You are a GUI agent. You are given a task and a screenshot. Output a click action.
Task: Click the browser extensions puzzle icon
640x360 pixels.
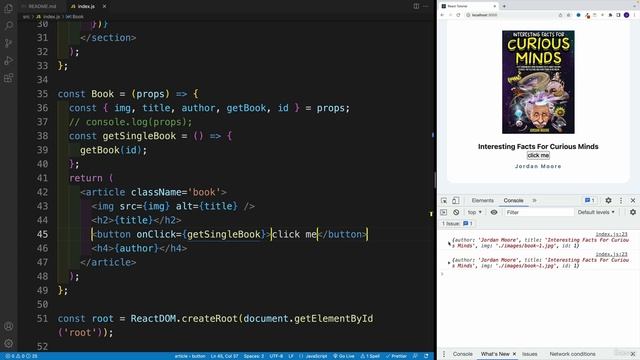611,15
